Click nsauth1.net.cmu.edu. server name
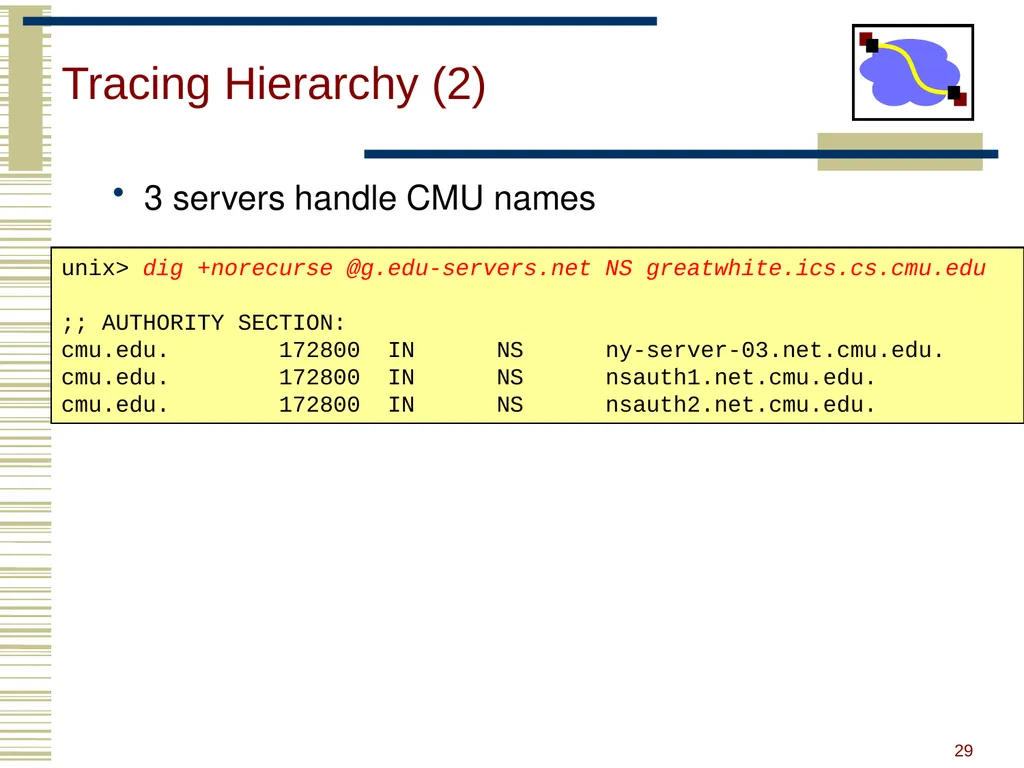 point(740,377)
